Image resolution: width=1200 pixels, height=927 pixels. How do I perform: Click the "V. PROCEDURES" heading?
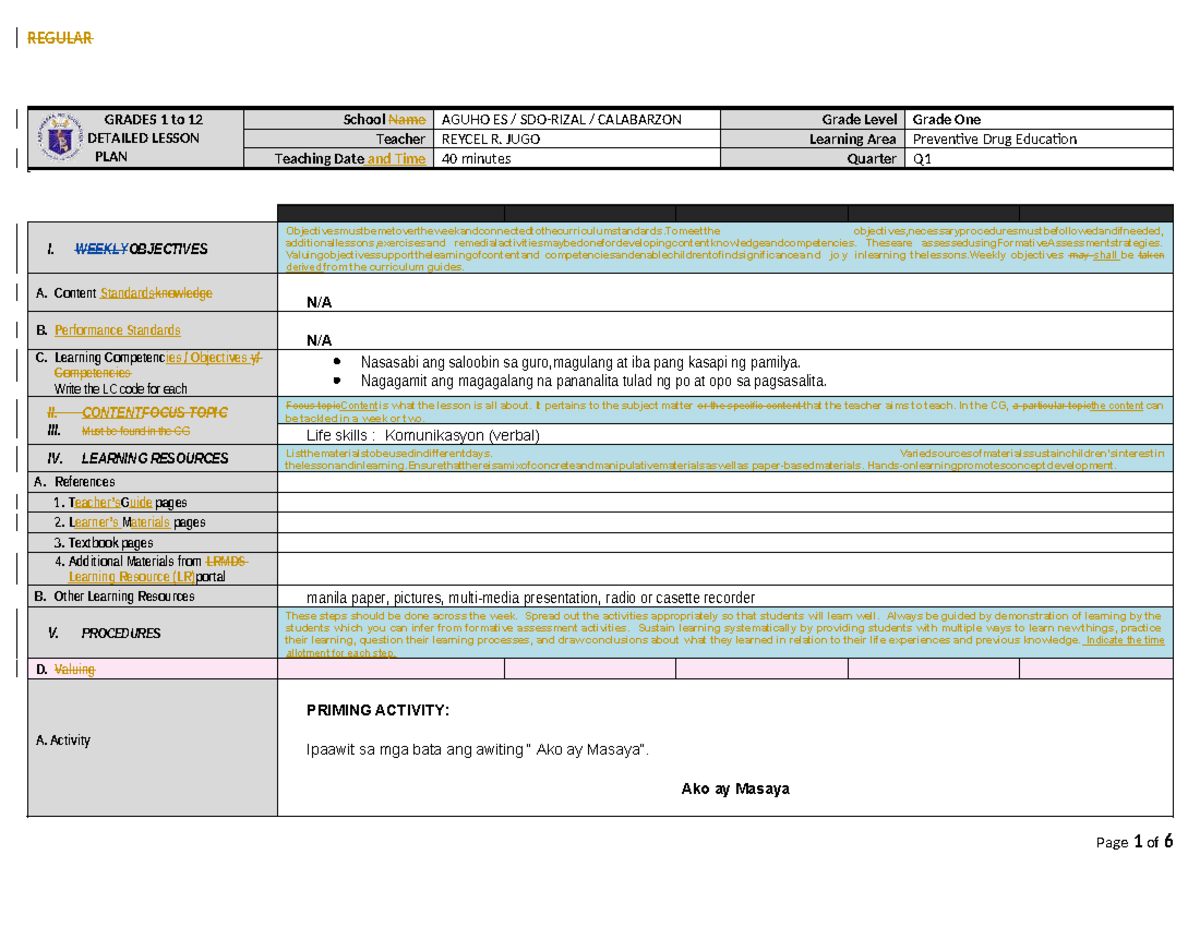pyautogui.click(x=103, y=633)
